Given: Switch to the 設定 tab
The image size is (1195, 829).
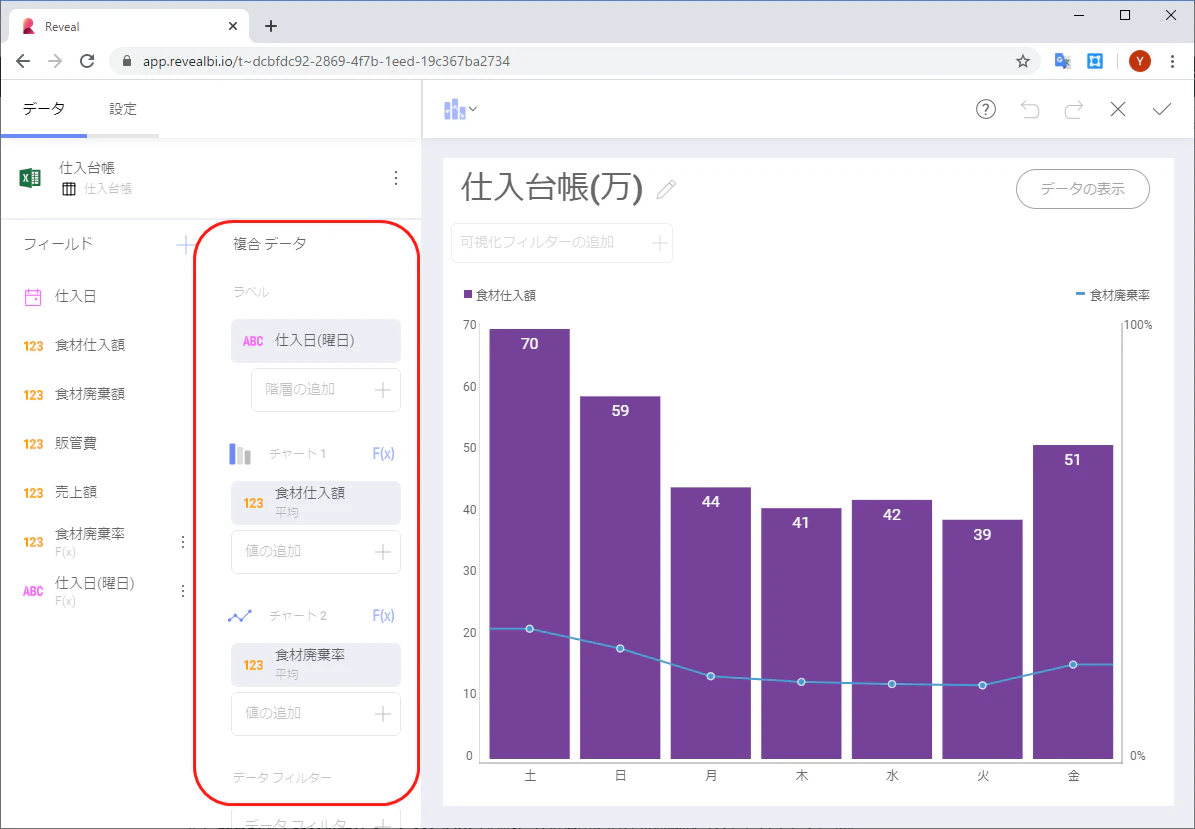Looking at the screenshot, I should (x=123, y=110).
